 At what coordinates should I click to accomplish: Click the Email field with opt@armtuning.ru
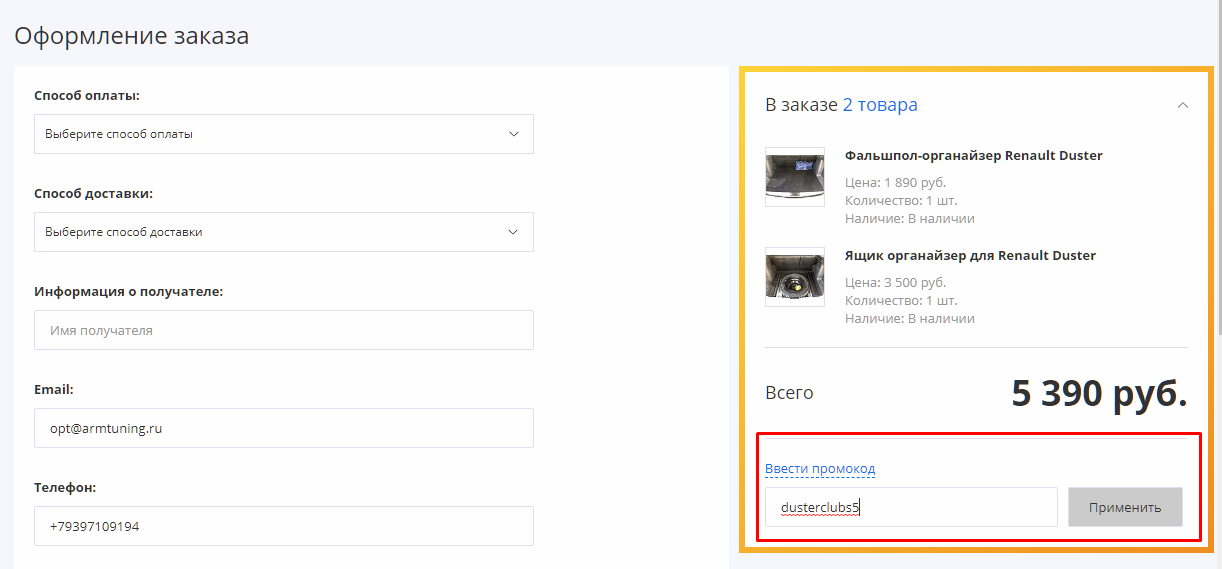coord(284,428)
